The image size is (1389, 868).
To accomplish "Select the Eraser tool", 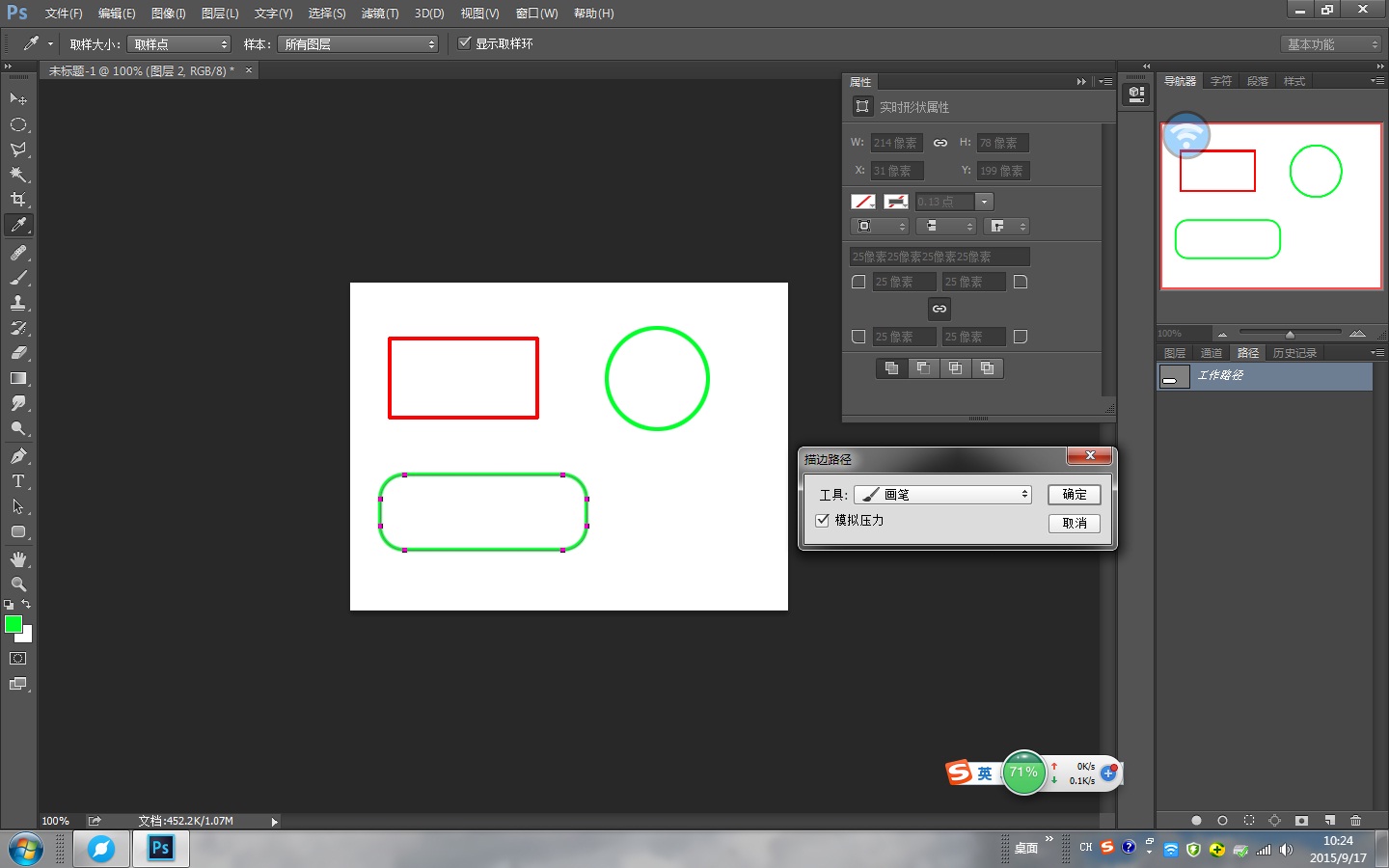I will (17, 352).
